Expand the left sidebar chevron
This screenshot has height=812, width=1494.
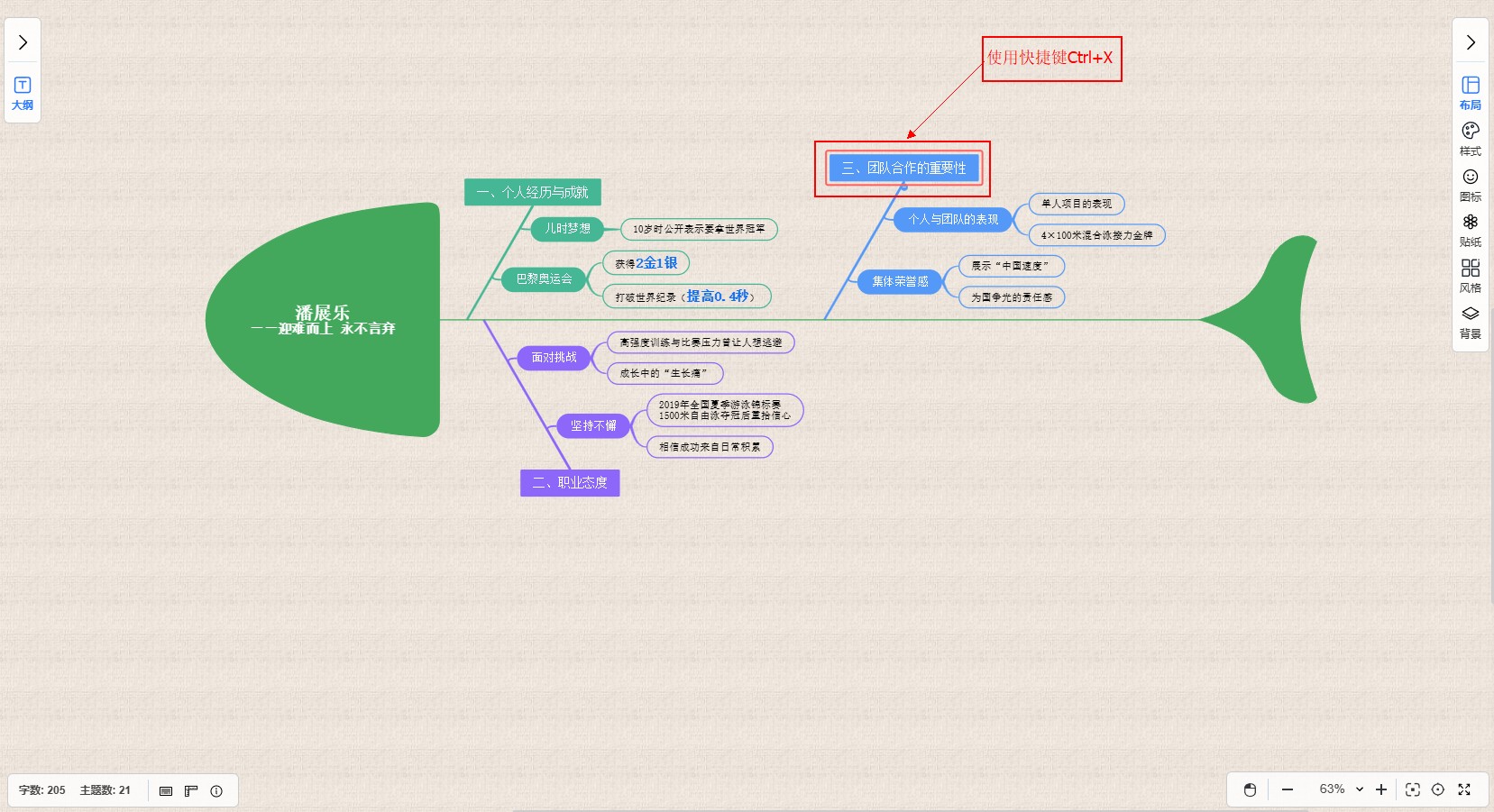click(x=23, y=42)
